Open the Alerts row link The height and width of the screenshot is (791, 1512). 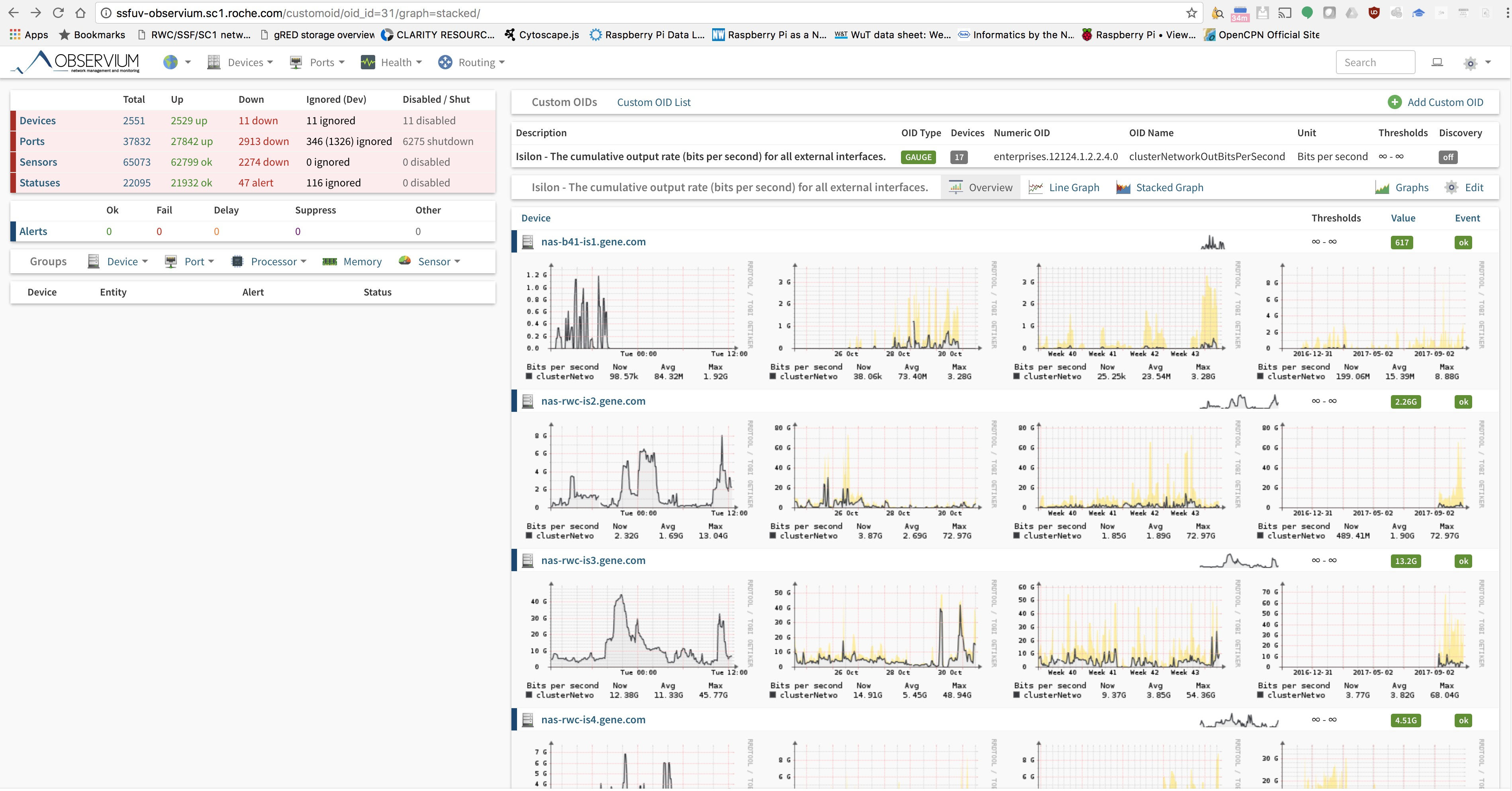pos(33,231)
